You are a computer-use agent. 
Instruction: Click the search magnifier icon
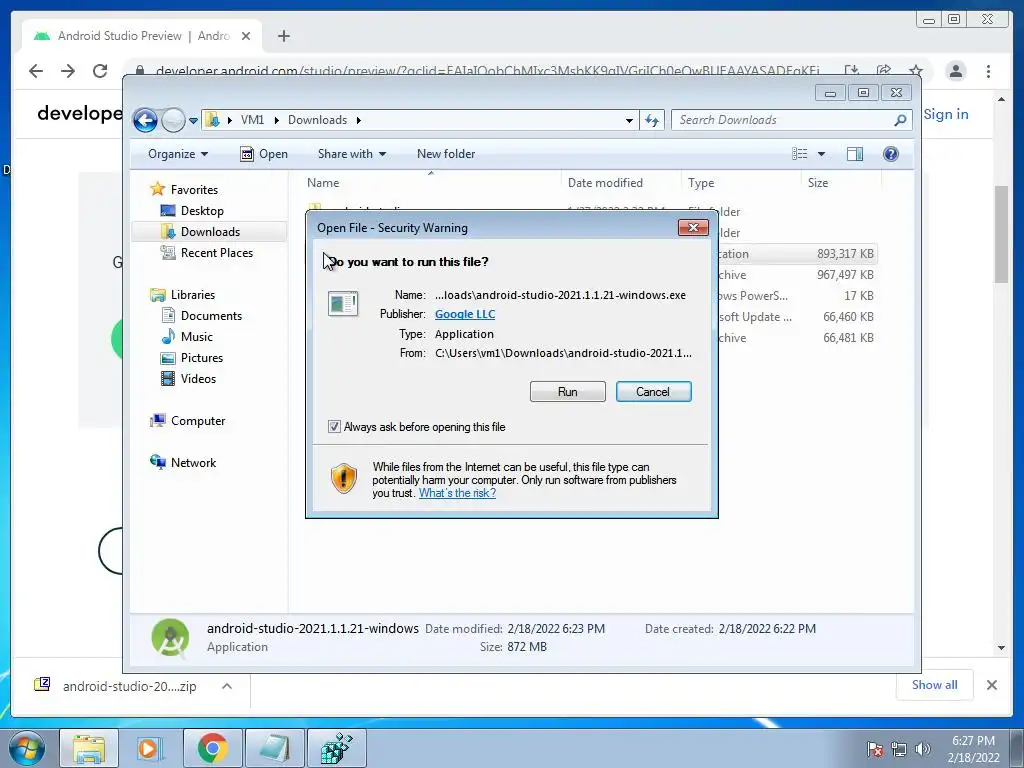coord(900,120)
